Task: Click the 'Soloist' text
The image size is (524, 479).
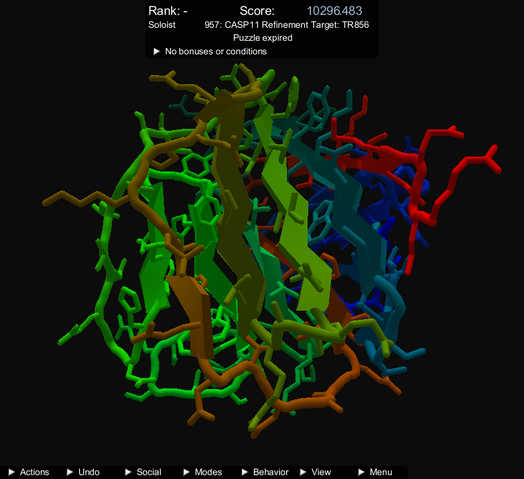Action: coord(162,25)
